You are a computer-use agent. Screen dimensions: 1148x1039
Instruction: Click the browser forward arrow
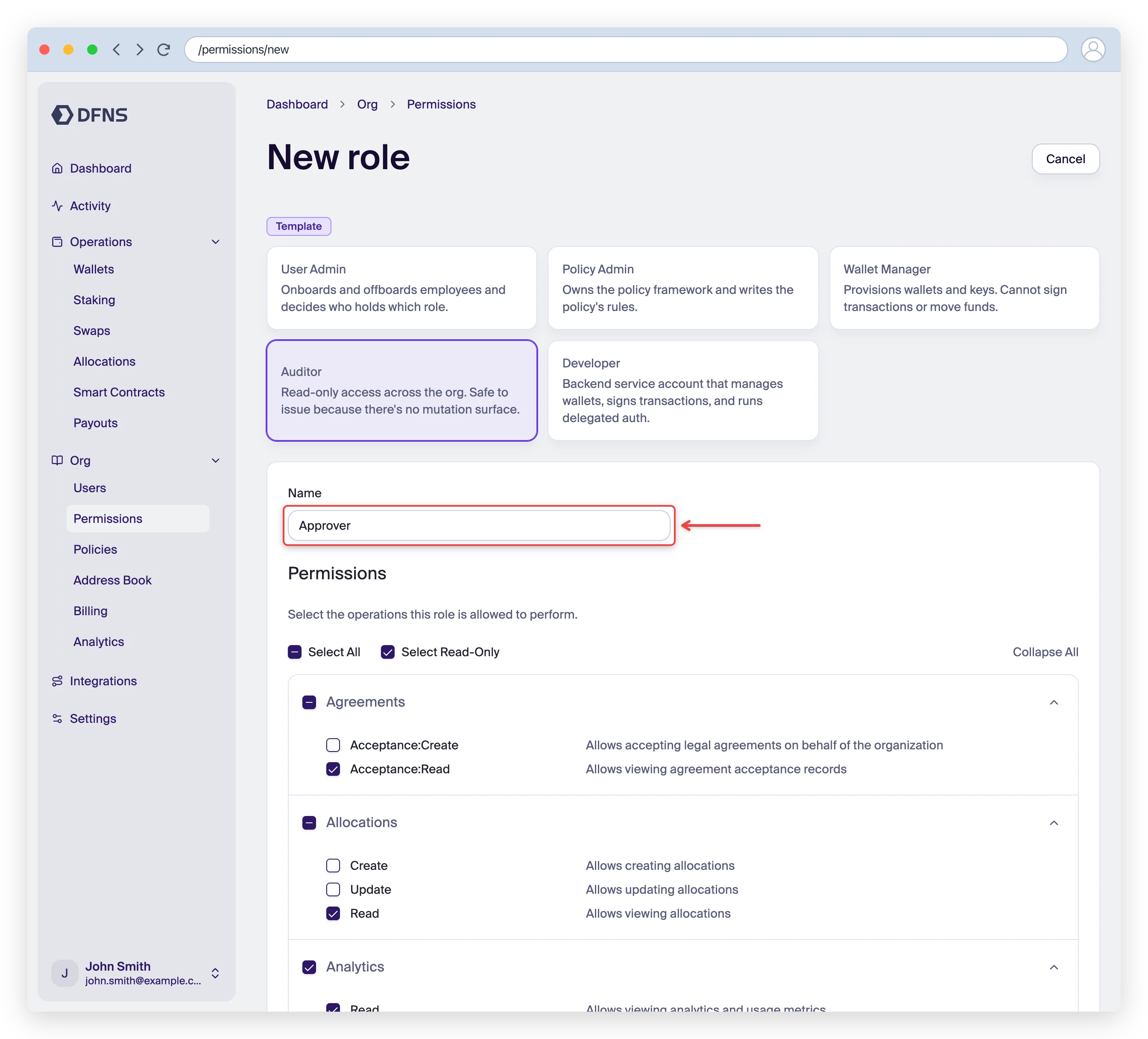pyautogui.click(x=140, y=50)
